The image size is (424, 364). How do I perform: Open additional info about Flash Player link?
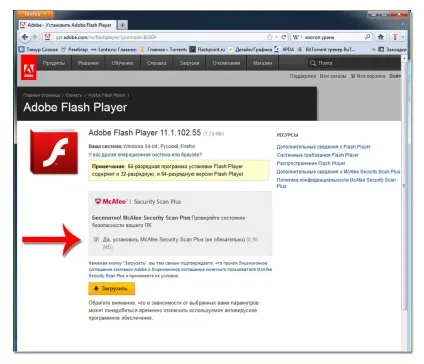[x=323, y=147]
